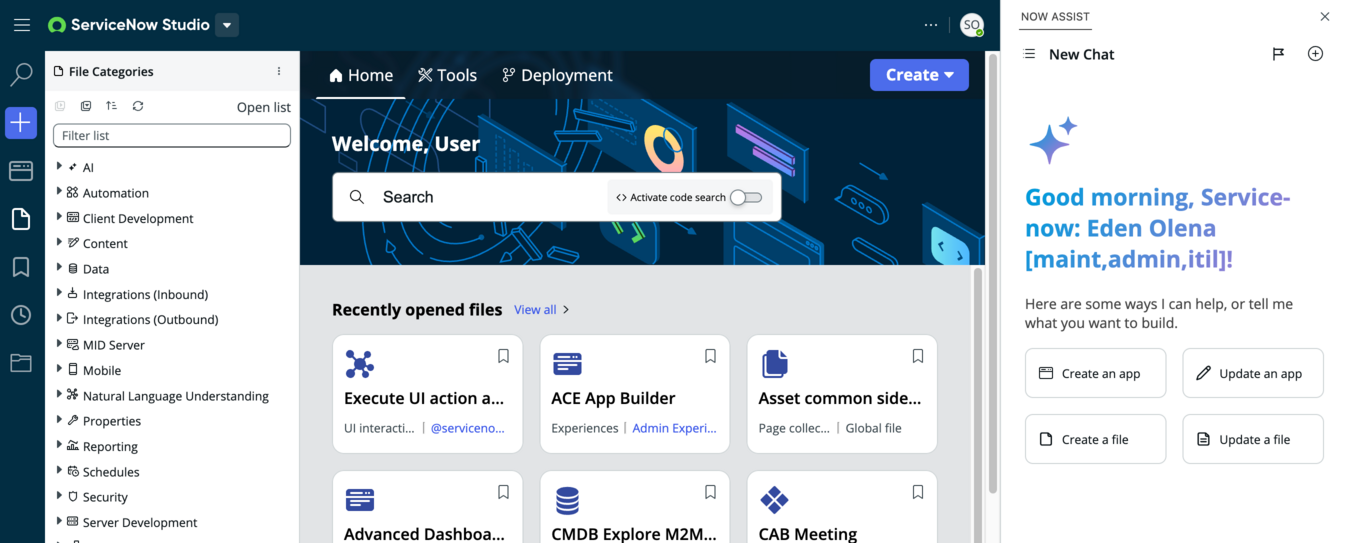Select the files icon in left sidebar
Screen dimensions: 1347x543
point(21,219)
